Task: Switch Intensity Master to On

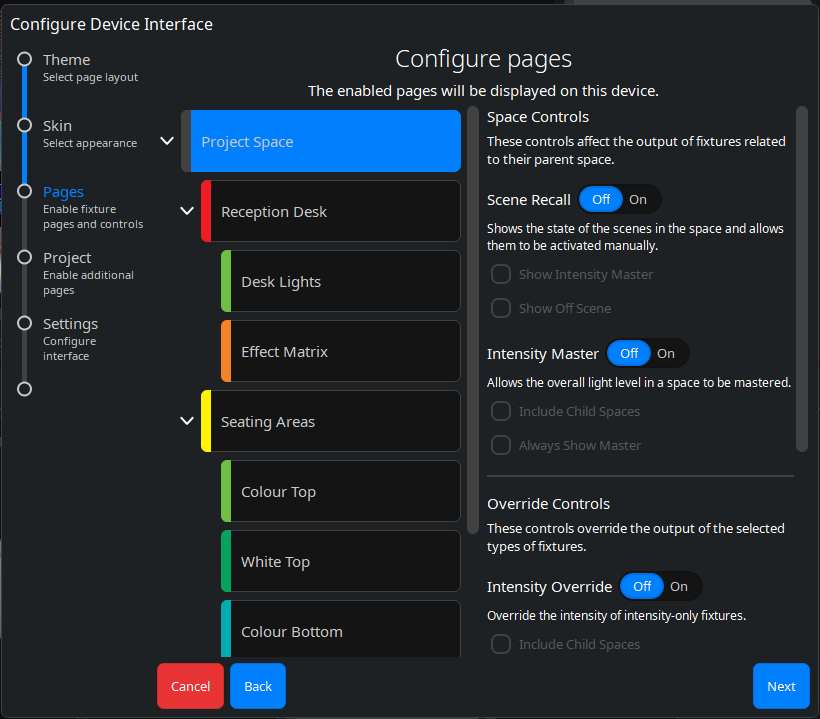Action: (666, 354)
